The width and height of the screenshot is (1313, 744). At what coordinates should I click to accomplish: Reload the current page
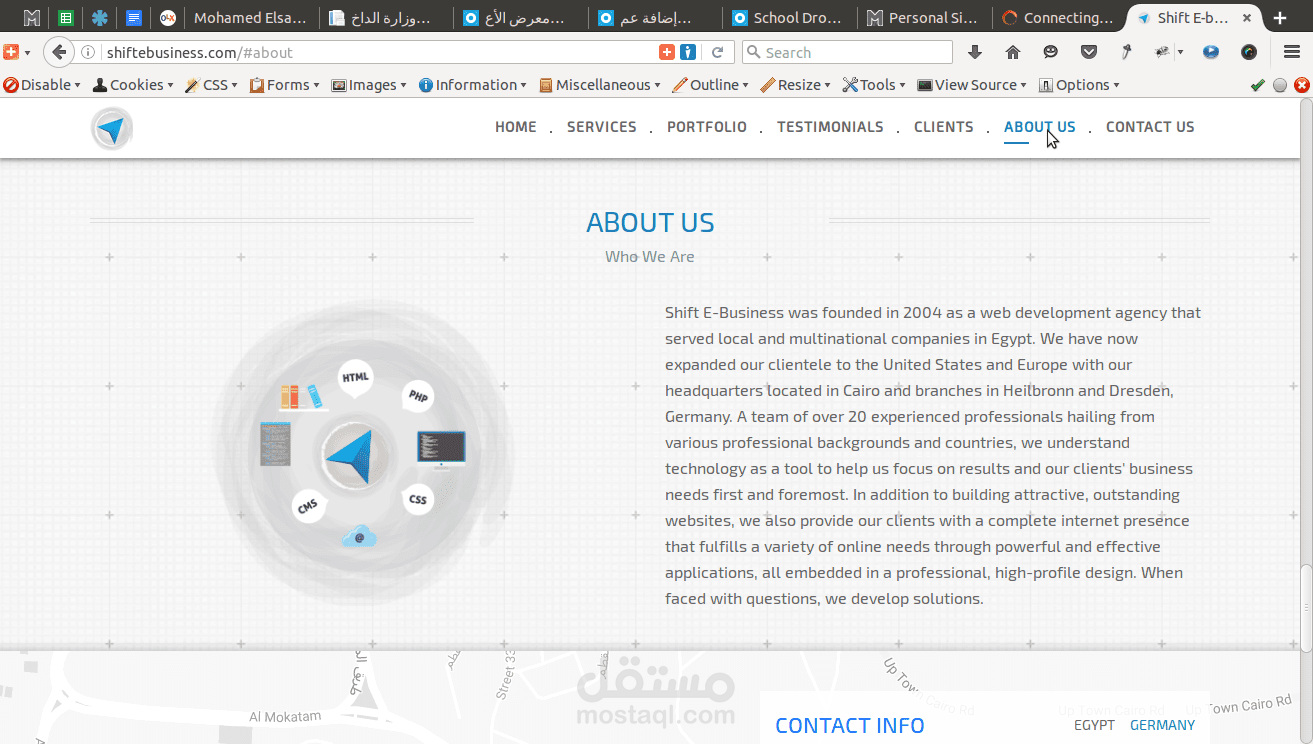[x=717, y=52]
